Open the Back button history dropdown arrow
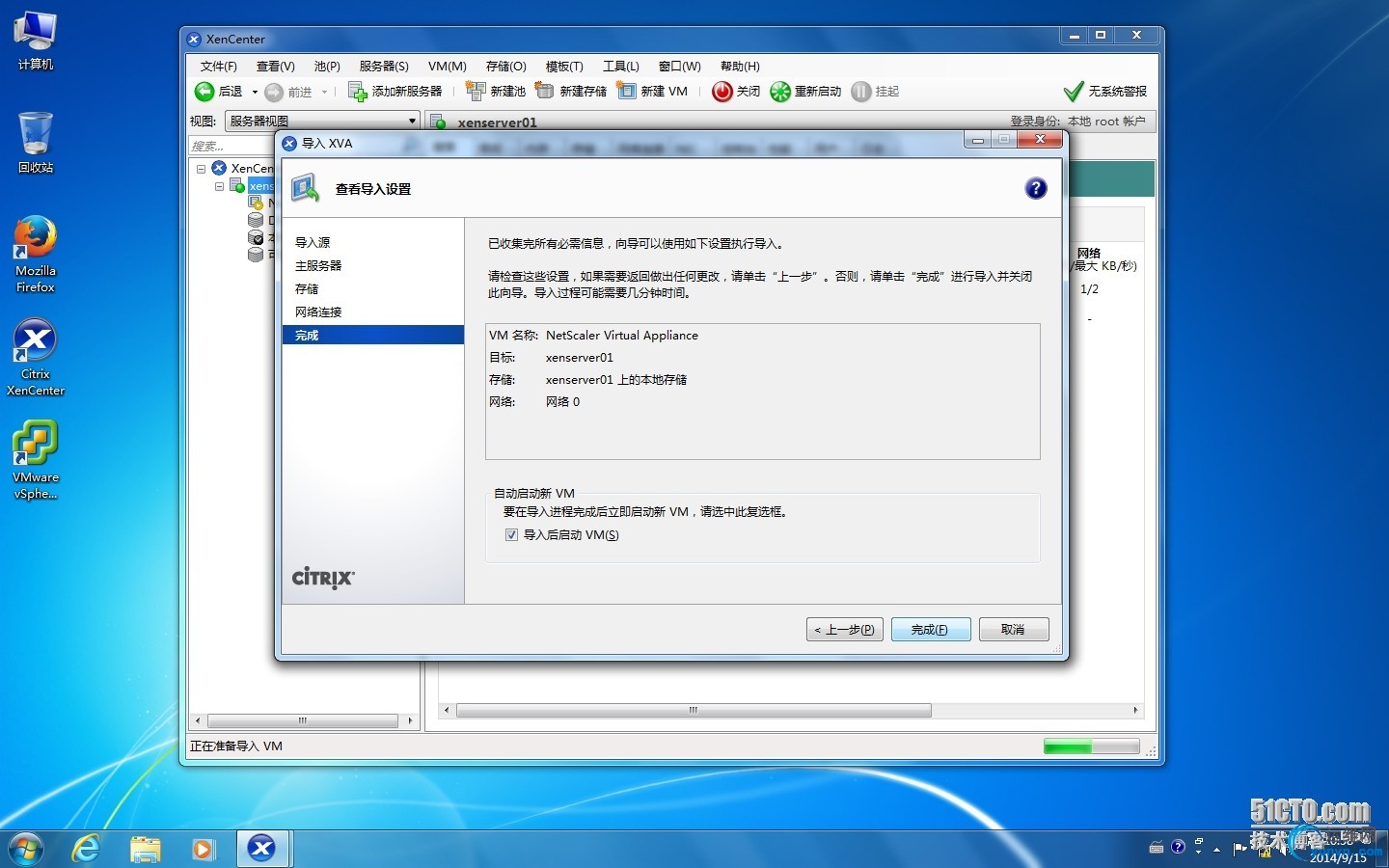The width and height of the screenshot is (1389, 868). pyautogui.click(x=255, y=93)
